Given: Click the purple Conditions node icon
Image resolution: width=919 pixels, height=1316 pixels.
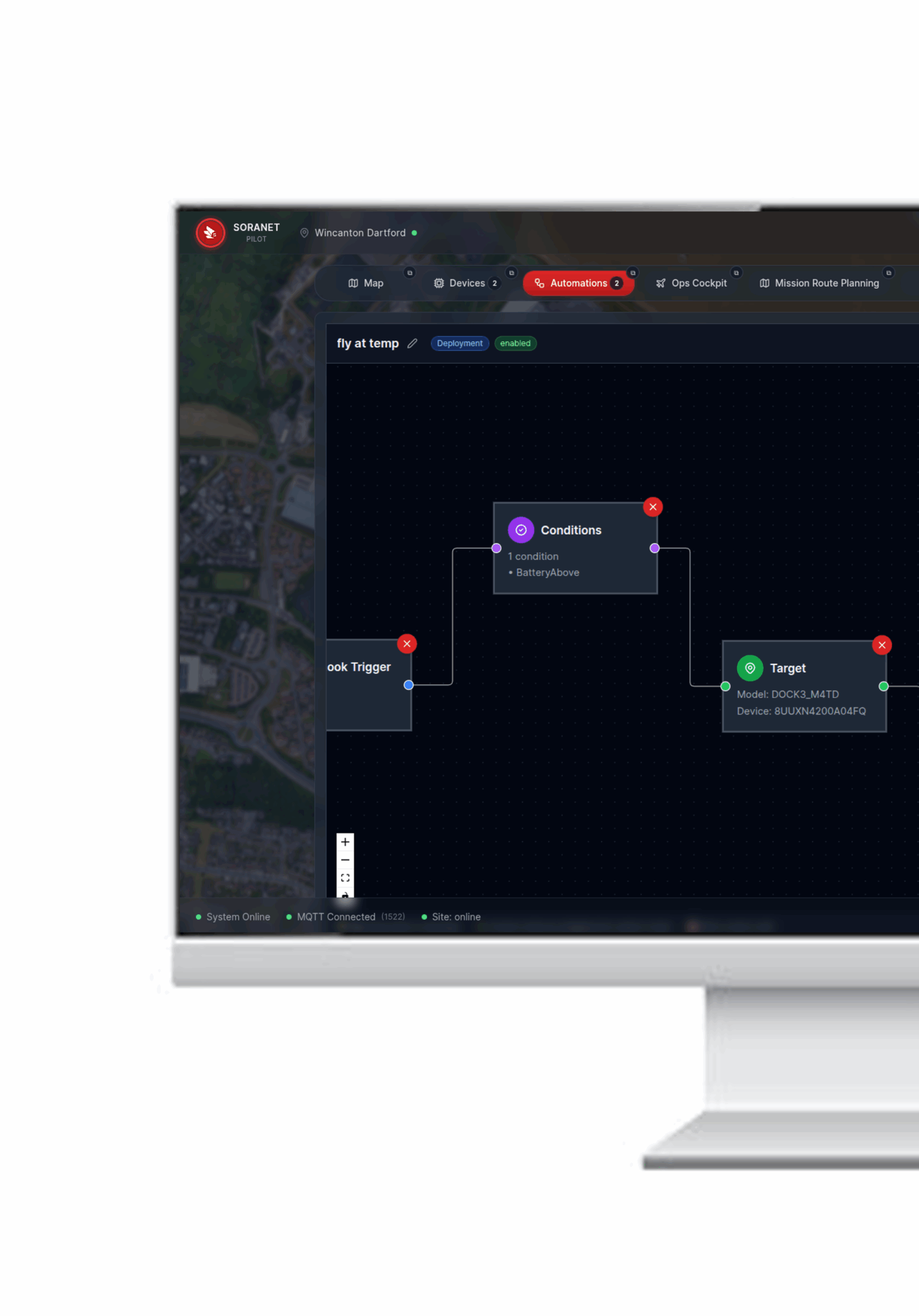Looking at the screenshot, I should 521,530.
